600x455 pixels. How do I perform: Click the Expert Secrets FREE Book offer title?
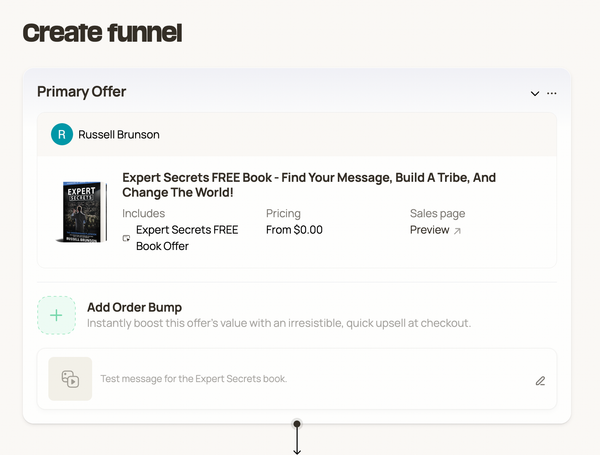click(309, 185)
